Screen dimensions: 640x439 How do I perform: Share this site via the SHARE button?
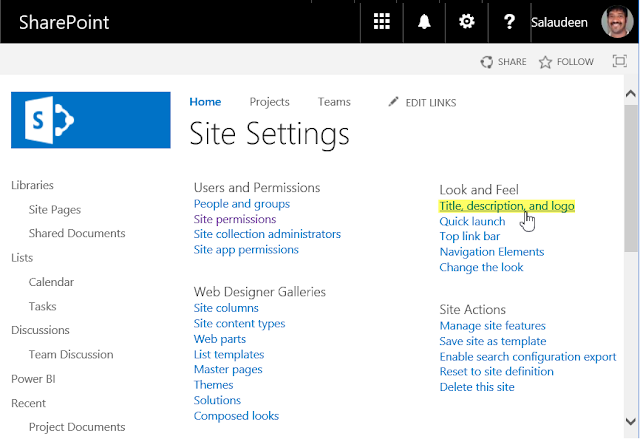tap(503, 62)
